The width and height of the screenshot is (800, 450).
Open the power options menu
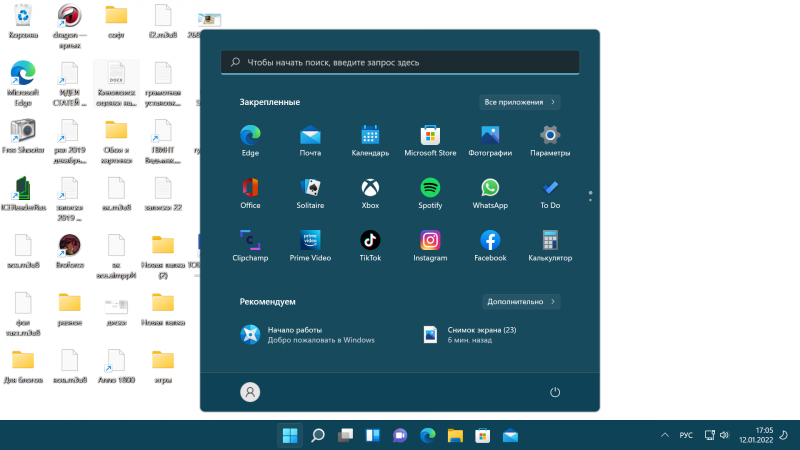tap(555, 393)
